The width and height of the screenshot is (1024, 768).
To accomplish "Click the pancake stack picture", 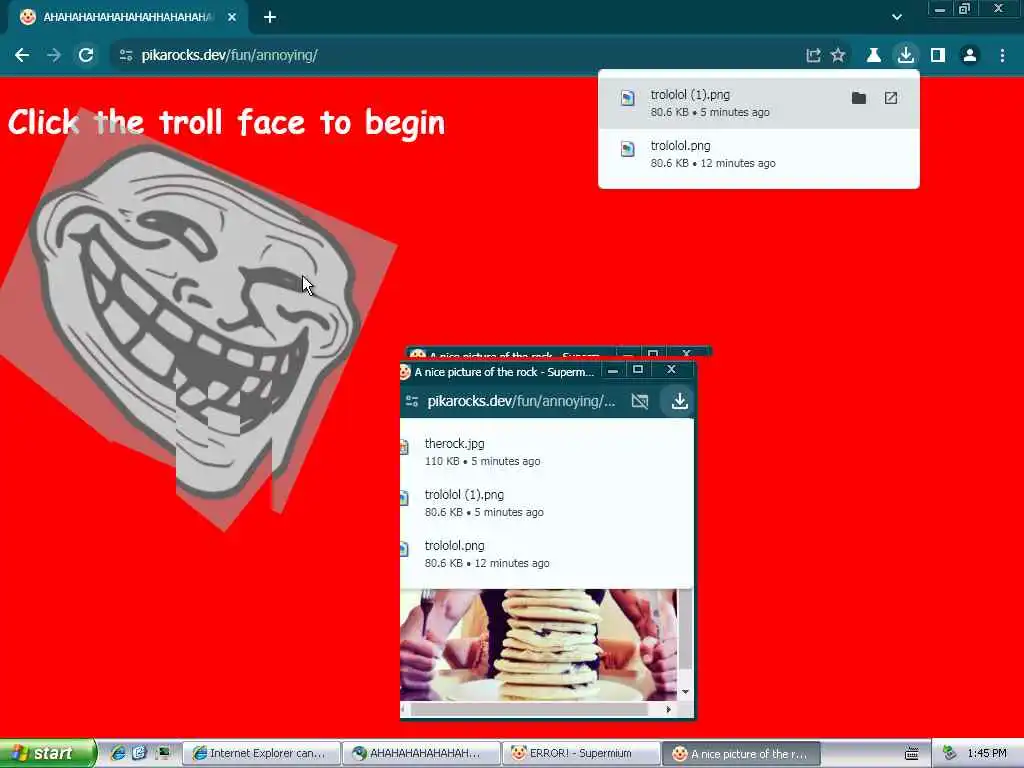I will click(x=539, y=645).
